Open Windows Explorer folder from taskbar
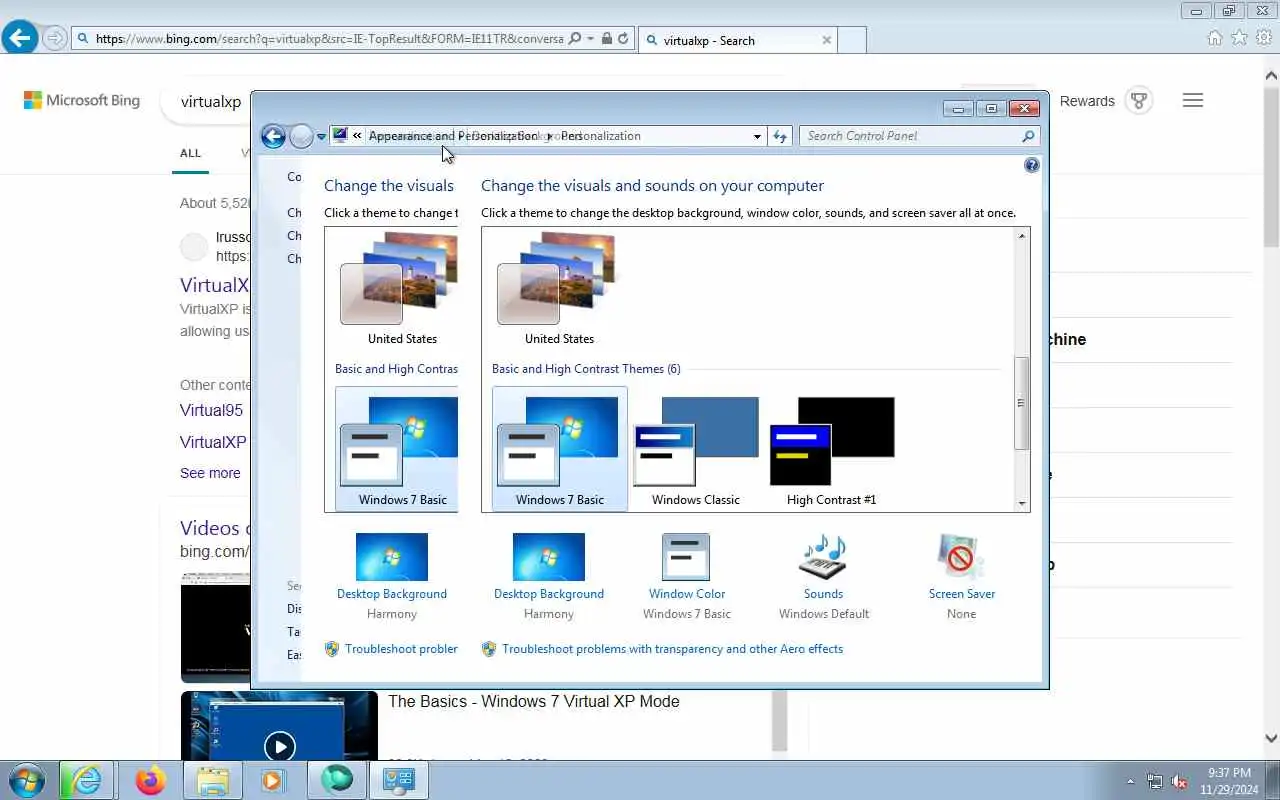 212,780
